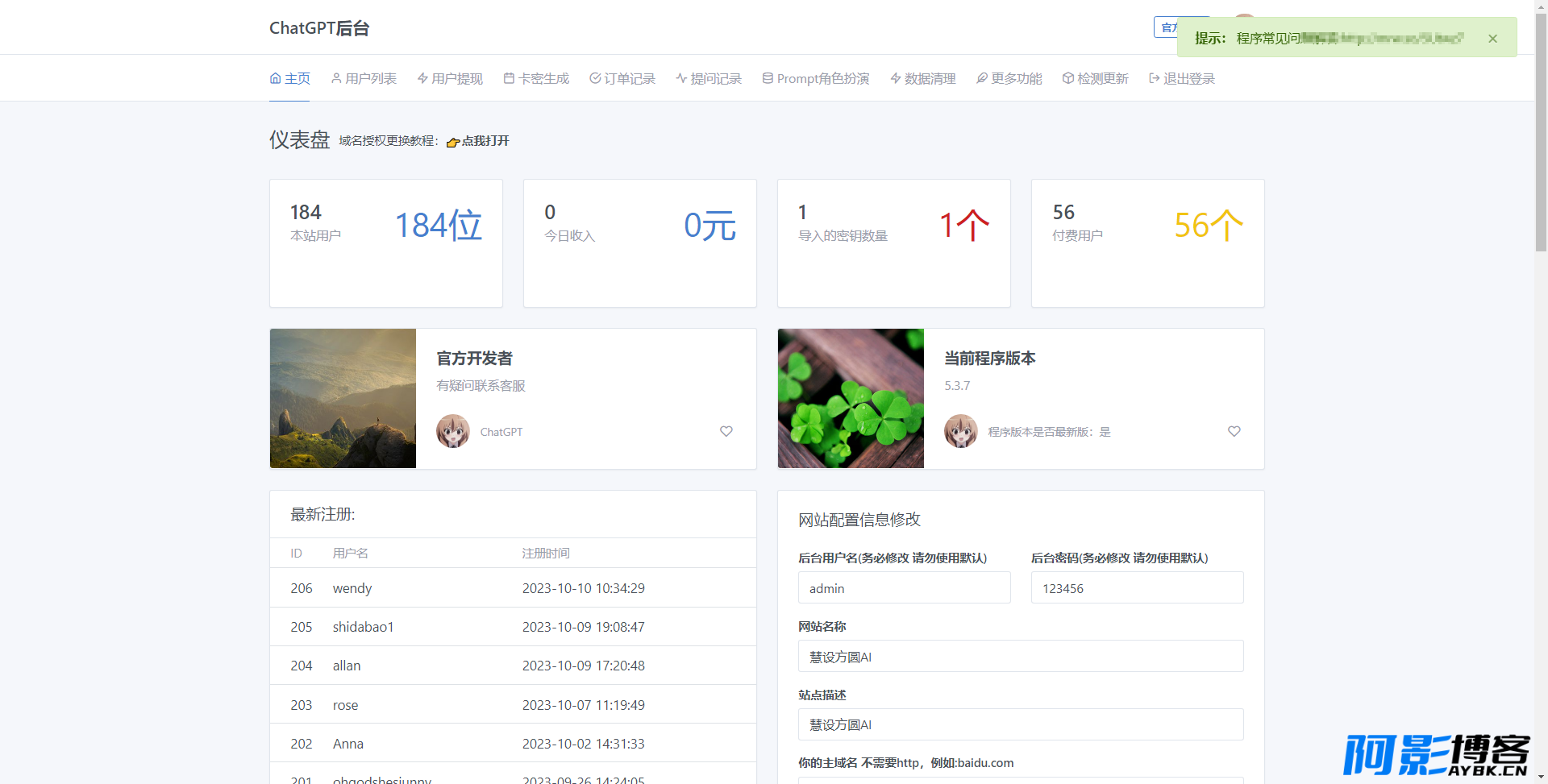Image resolution: width=1548 pixels, height=784 pixels.
Task: Click the ID column header
Action: (296, 554)
